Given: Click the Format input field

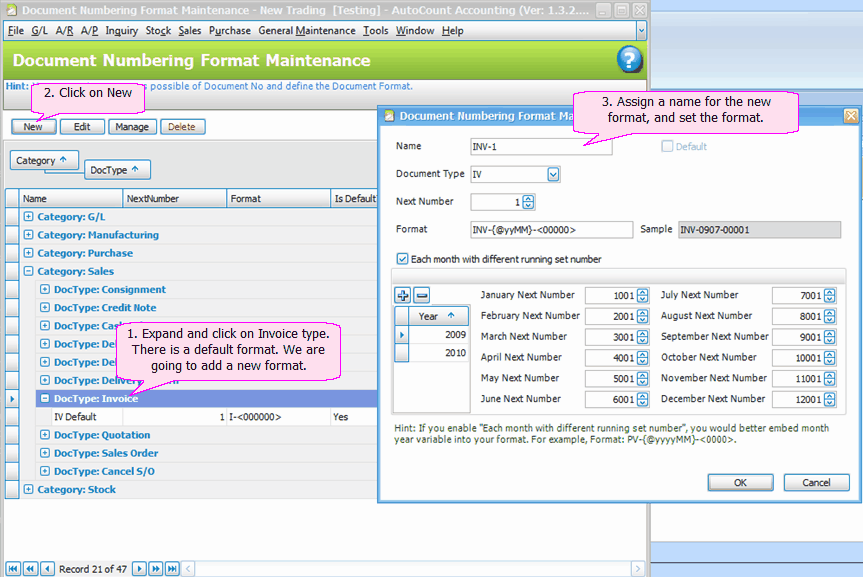Looking at the screenshot, I should 551,230.
